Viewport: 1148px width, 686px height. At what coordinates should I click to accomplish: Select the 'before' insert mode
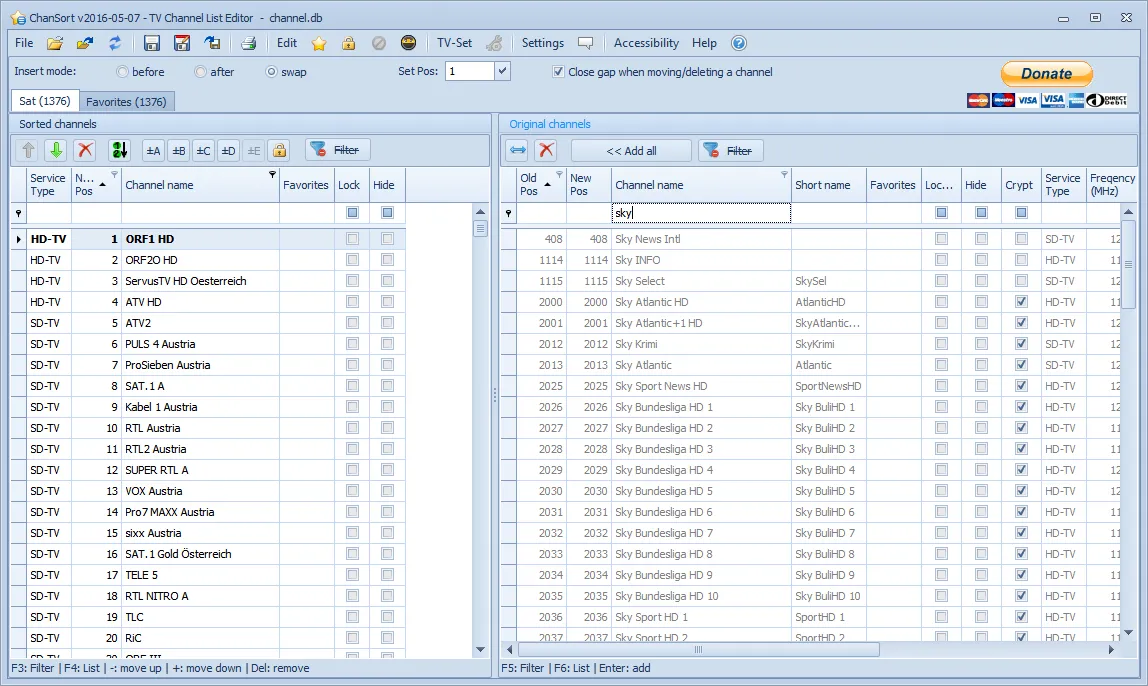click(x=122, y=72)
